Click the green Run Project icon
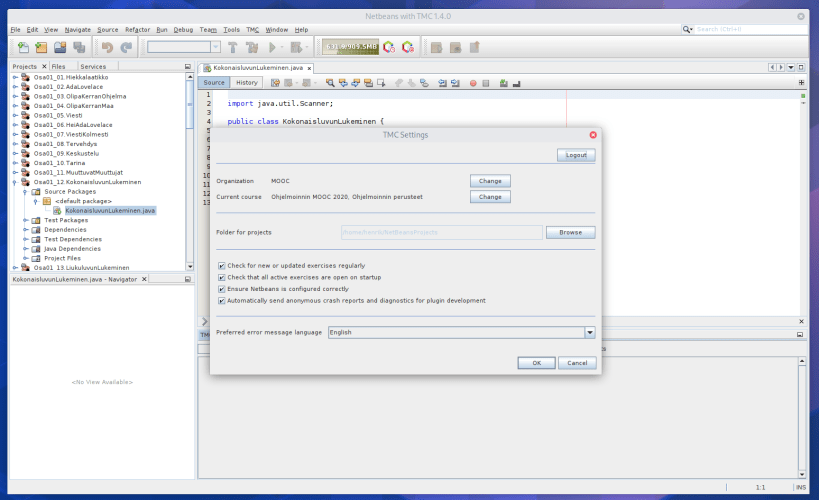The height and width of the screenshot is (500, 819). [272, 48]
